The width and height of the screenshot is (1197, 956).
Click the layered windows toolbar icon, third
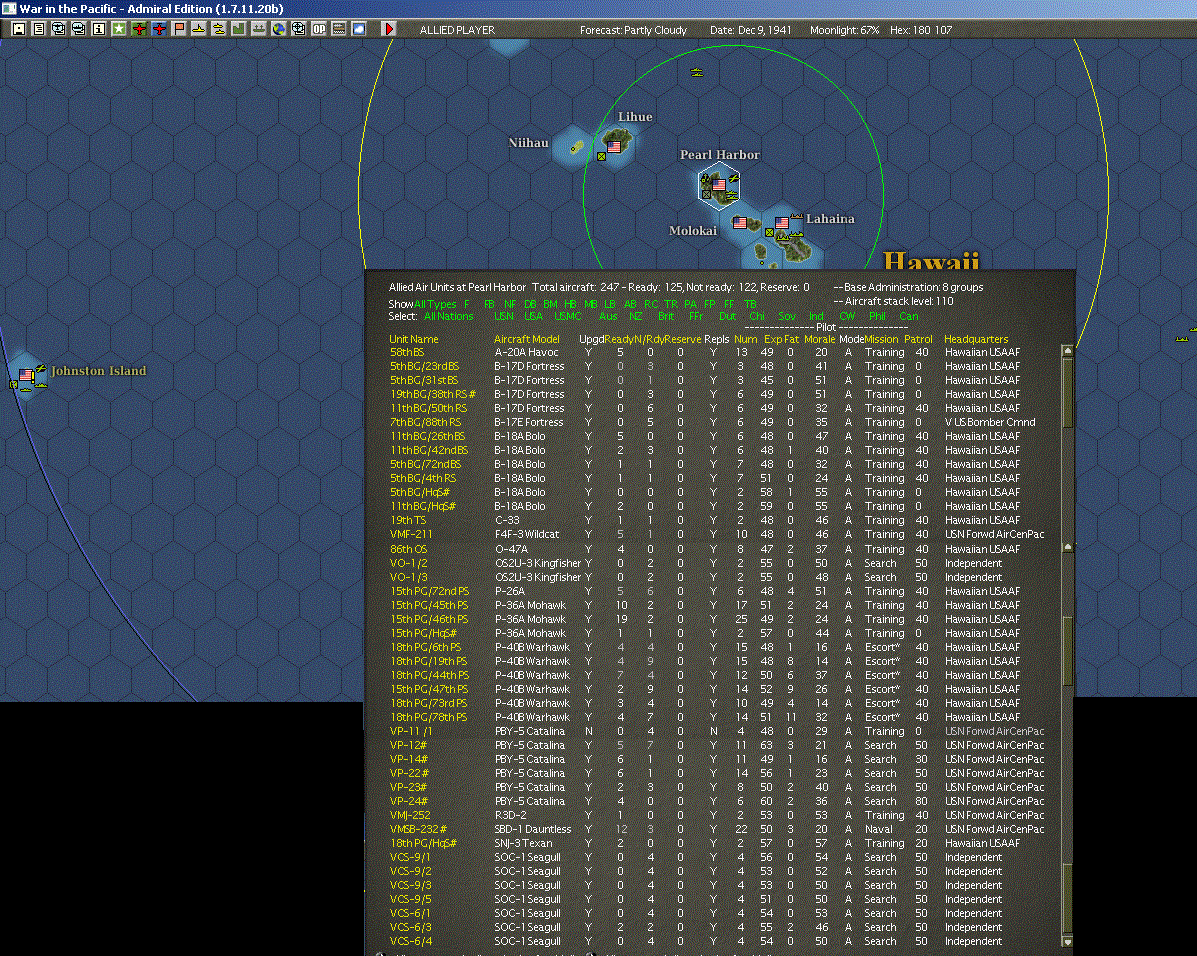59,29
